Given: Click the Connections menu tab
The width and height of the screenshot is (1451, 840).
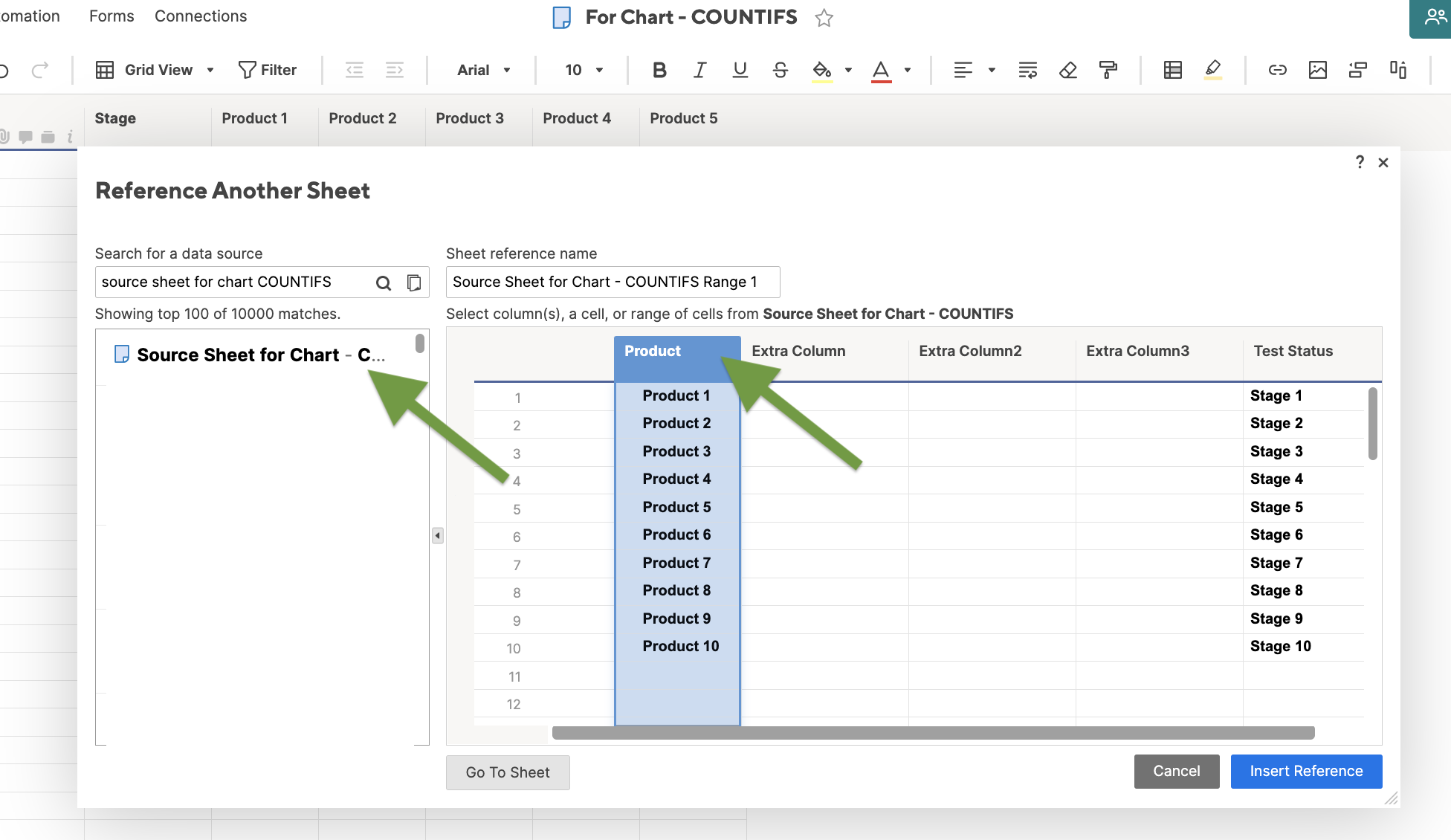Looking at the screenshot, I should (x=201, y=16).
